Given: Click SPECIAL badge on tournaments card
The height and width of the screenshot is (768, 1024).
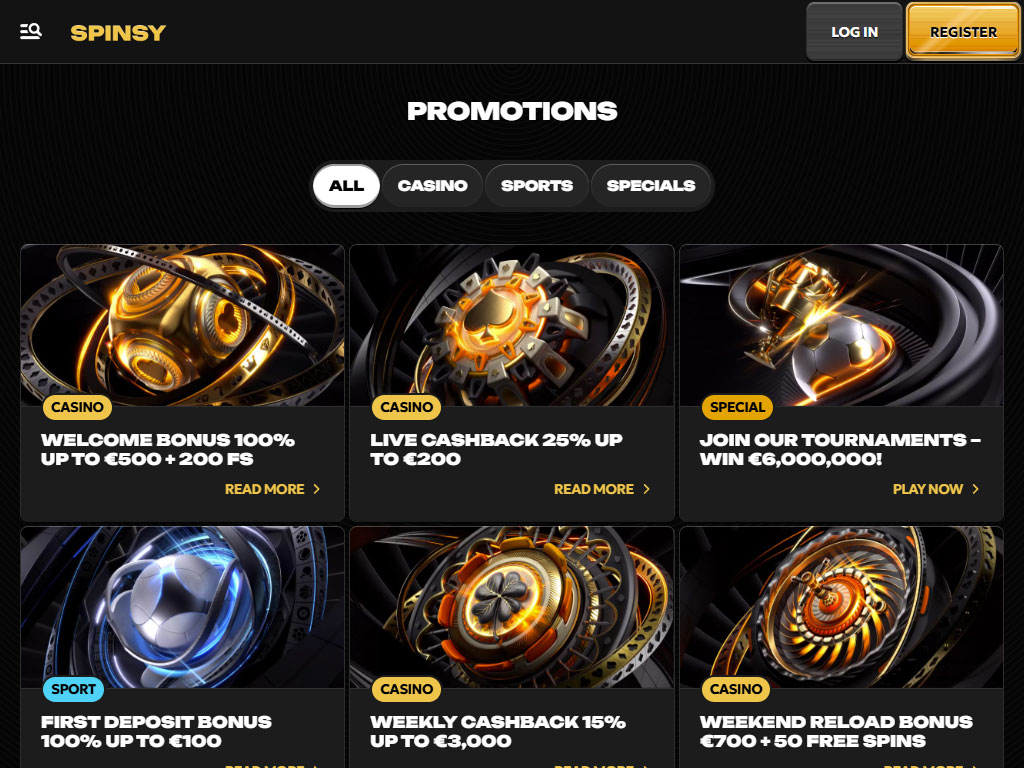Looking at the screenshot, I should (737, 407).
